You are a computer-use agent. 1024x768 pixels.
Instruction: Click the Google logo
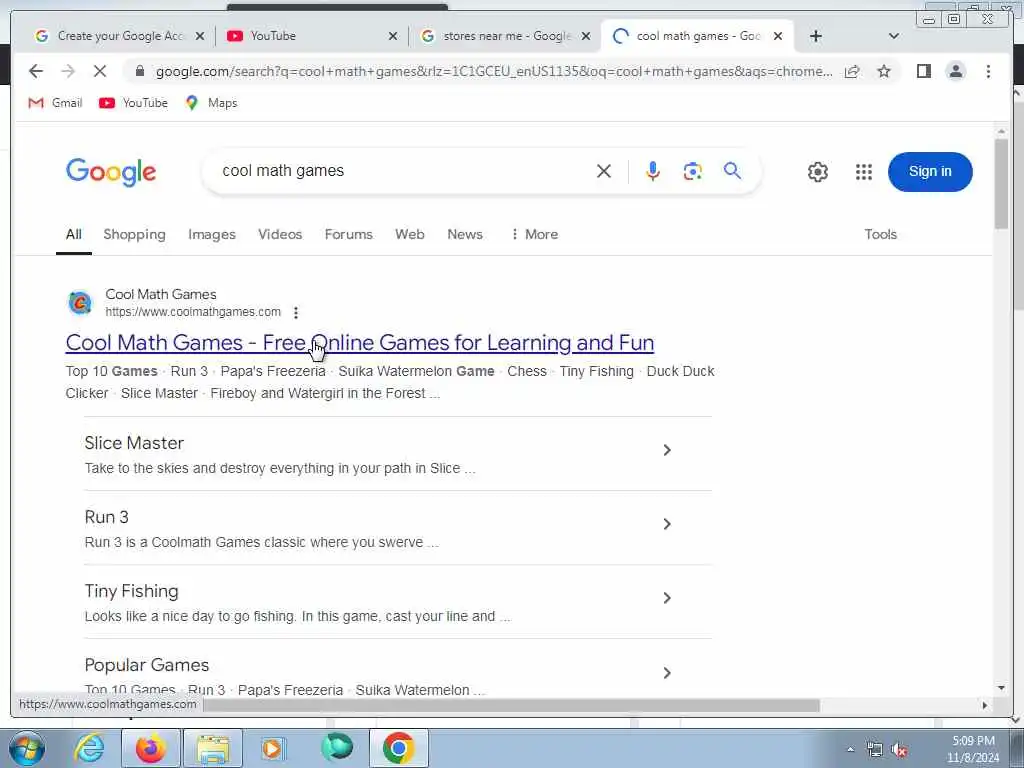click(x=111, y=172)
